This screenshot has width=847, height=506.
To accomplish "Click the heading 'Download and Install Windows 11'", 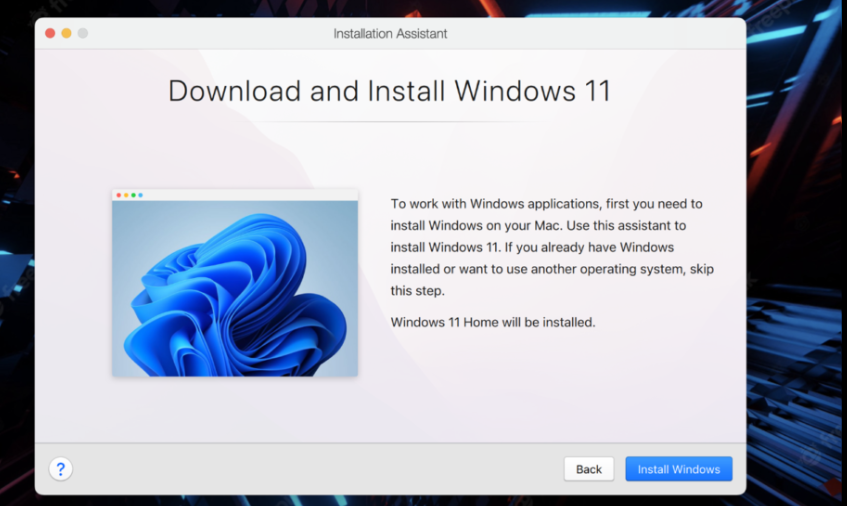I will point(389,91).
